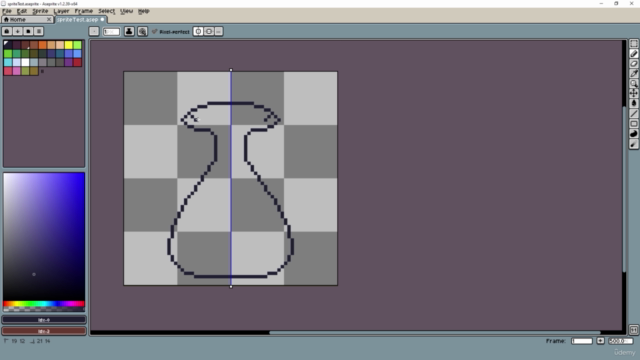Image resolution: width=640 pixels, height=360 pixels.
Task: Open the Help menu
Action: tap(143, 11)
